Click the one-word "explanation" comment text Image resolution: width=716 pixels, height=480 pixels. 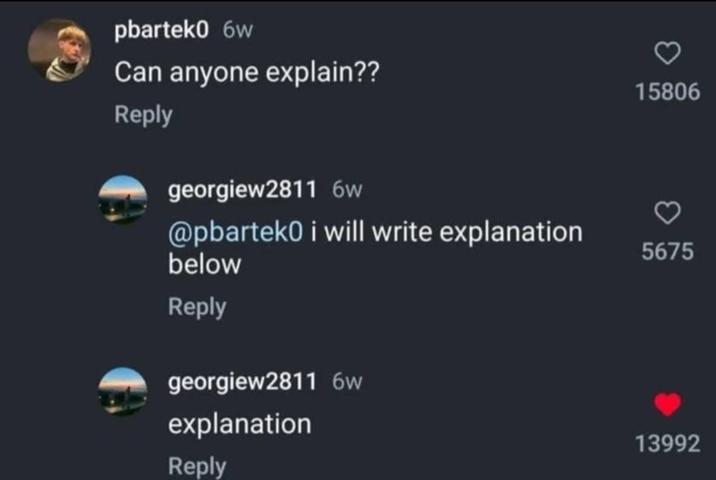point(239,424)
